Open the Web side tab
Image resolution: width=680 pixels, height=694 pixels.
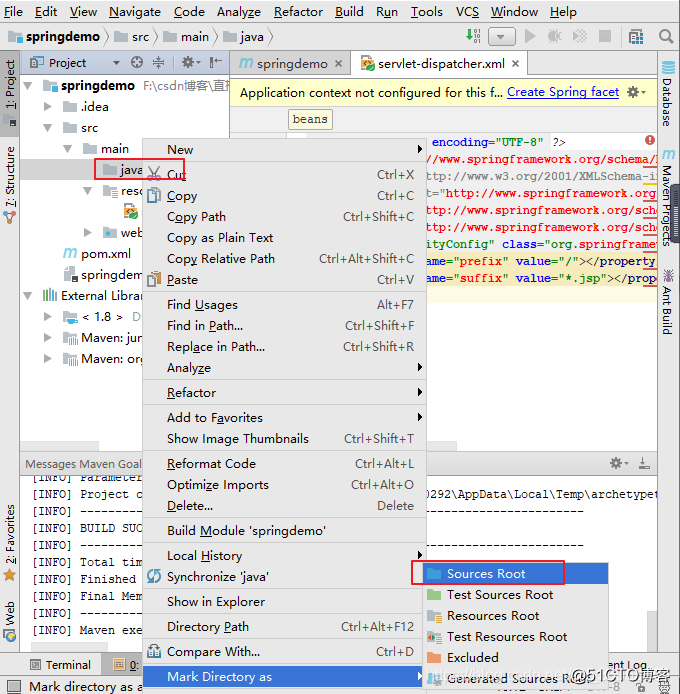click(10, 621)
